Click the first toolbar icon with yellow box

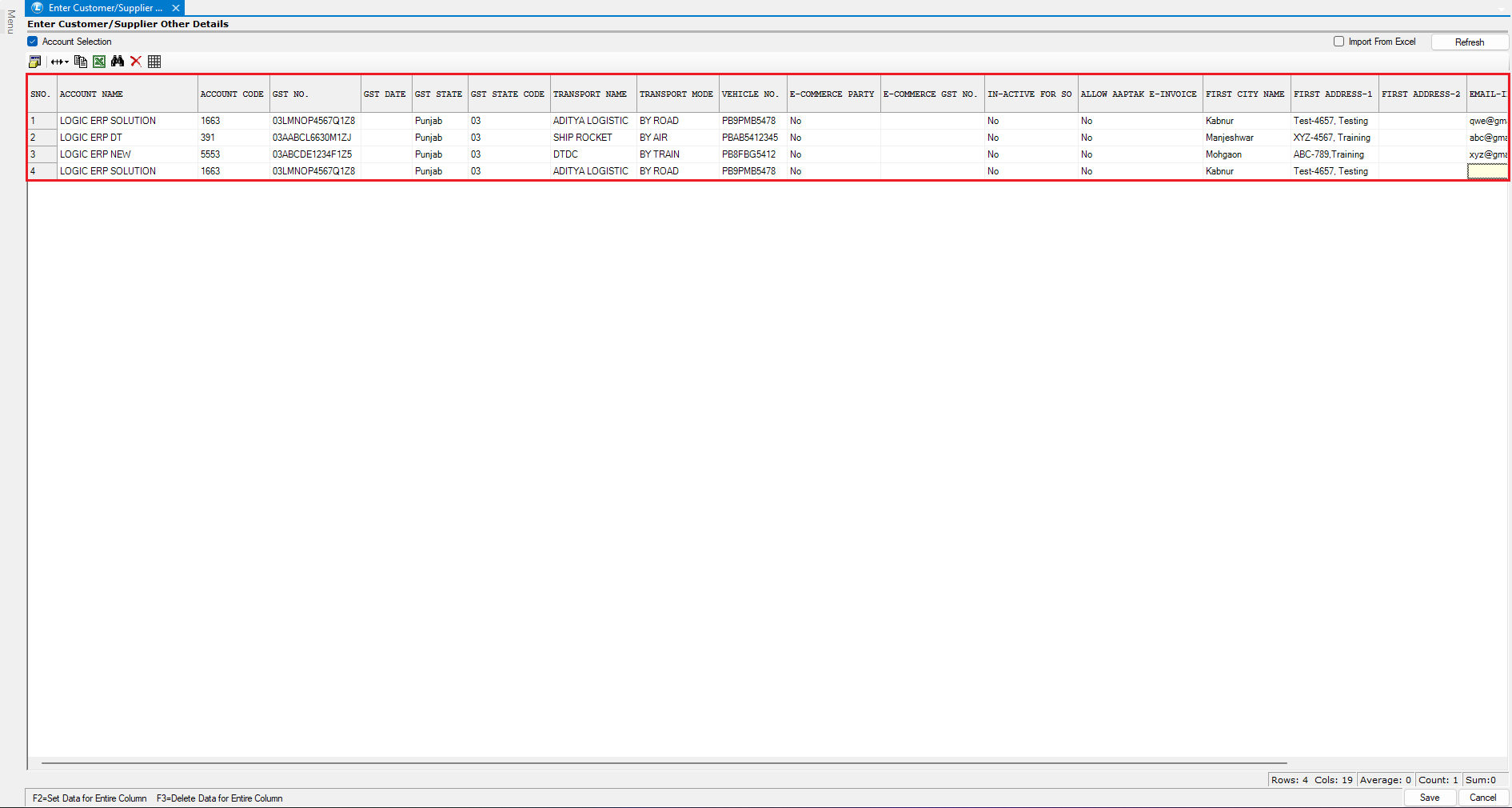pos(34,62)
